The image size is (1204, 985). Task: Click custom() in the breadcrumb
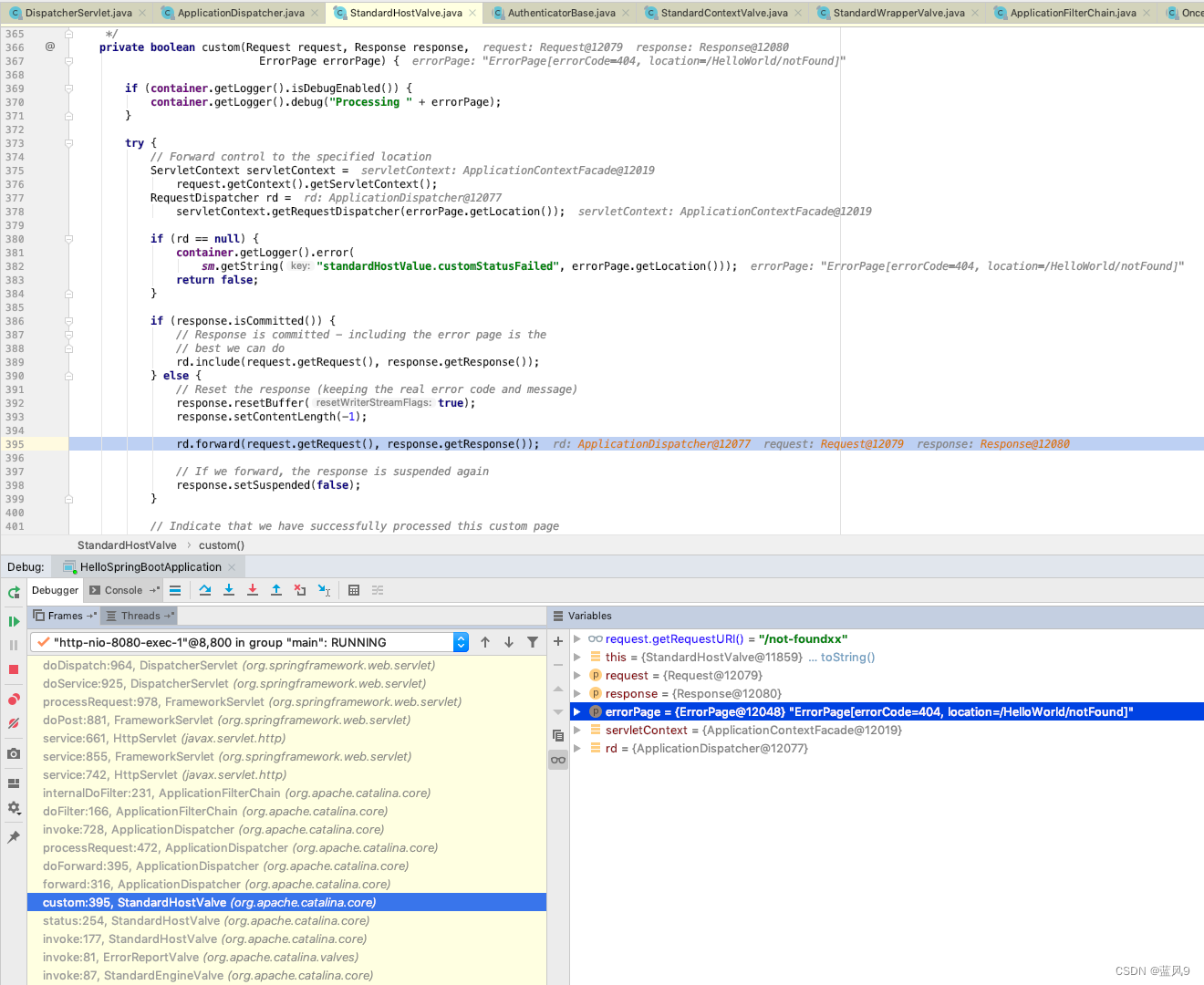tap(222, 545)
